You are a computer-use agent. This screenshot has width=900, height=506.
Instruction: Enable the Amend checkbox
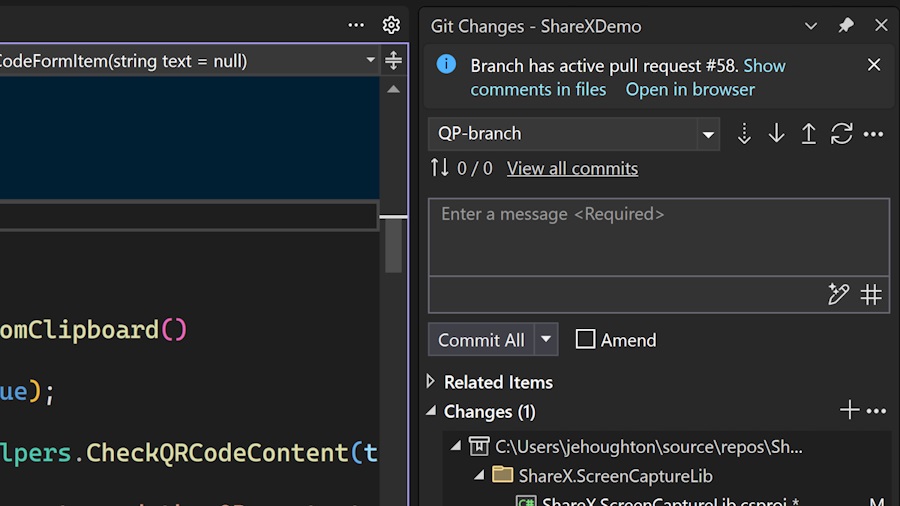pos(585,340)
